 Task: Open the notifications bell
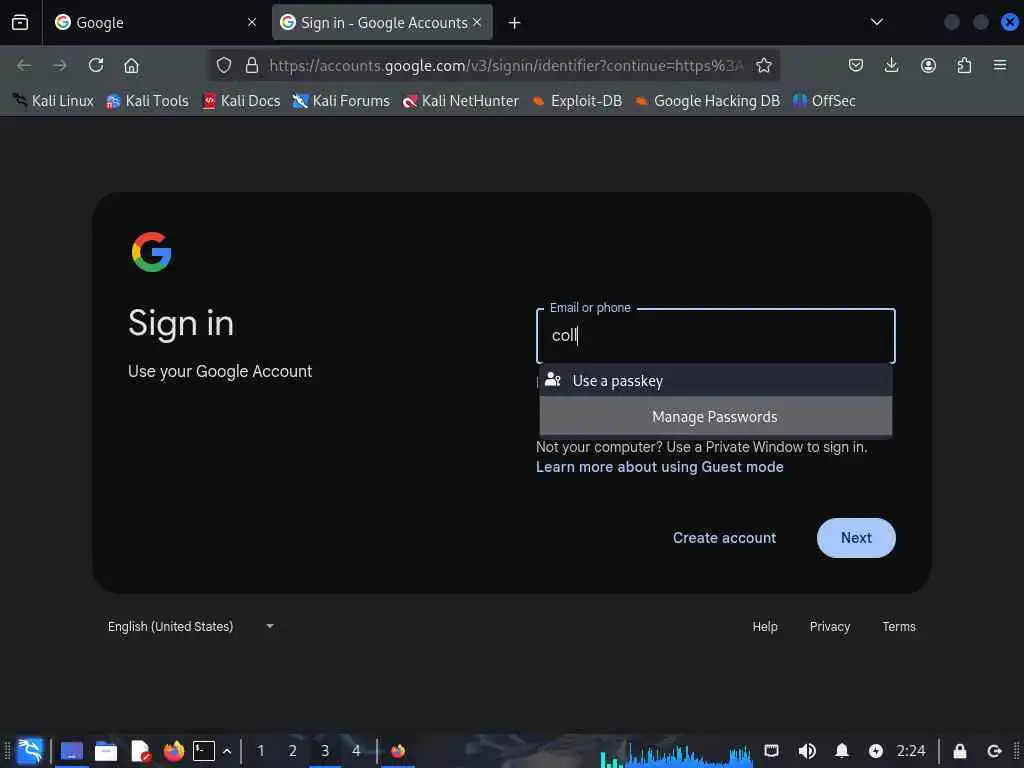[842, 751]
